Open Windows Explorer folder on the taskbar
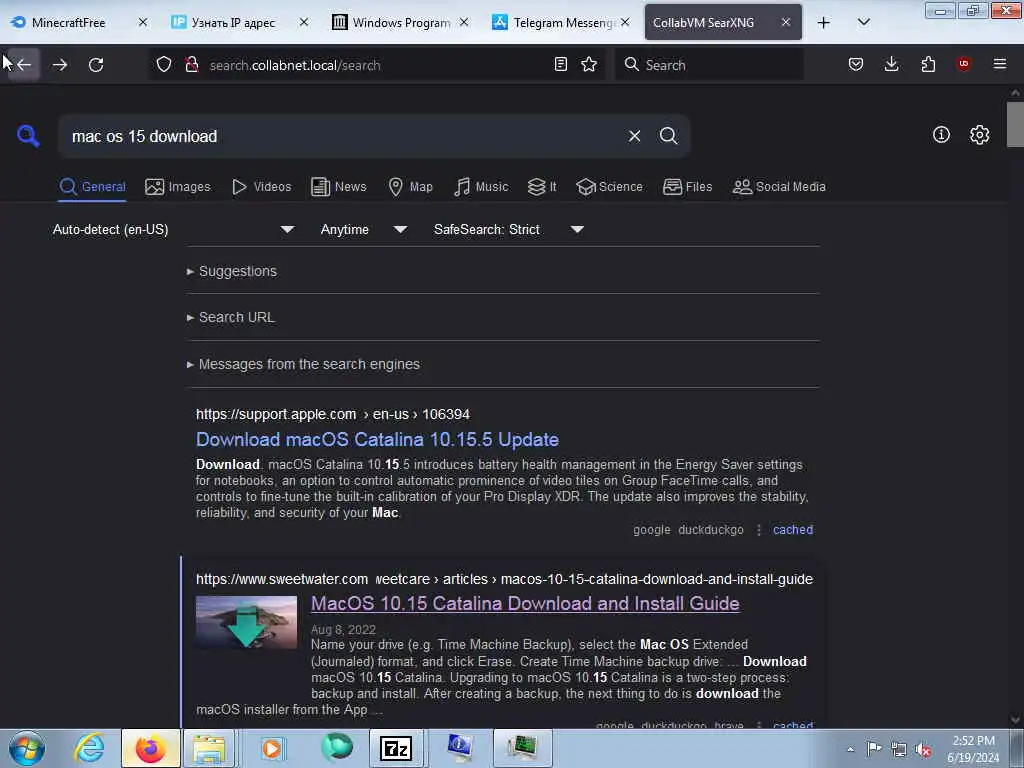The height and width of the screenshot is (768, 1024). pos(208,748)
